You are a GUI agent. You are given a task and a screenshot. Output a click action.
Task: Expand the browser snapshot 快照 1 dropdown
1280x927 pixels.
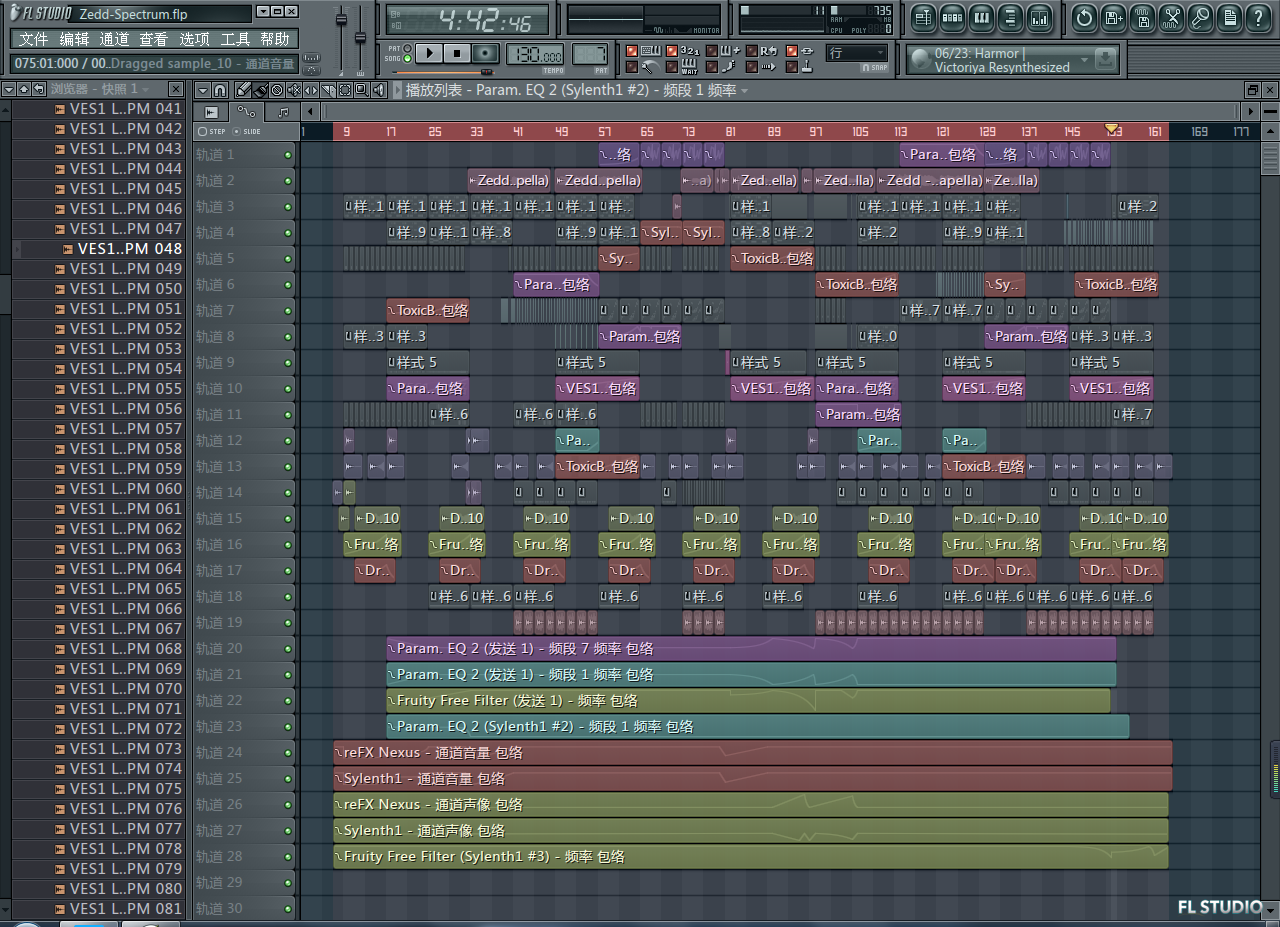tap(145, 89)
